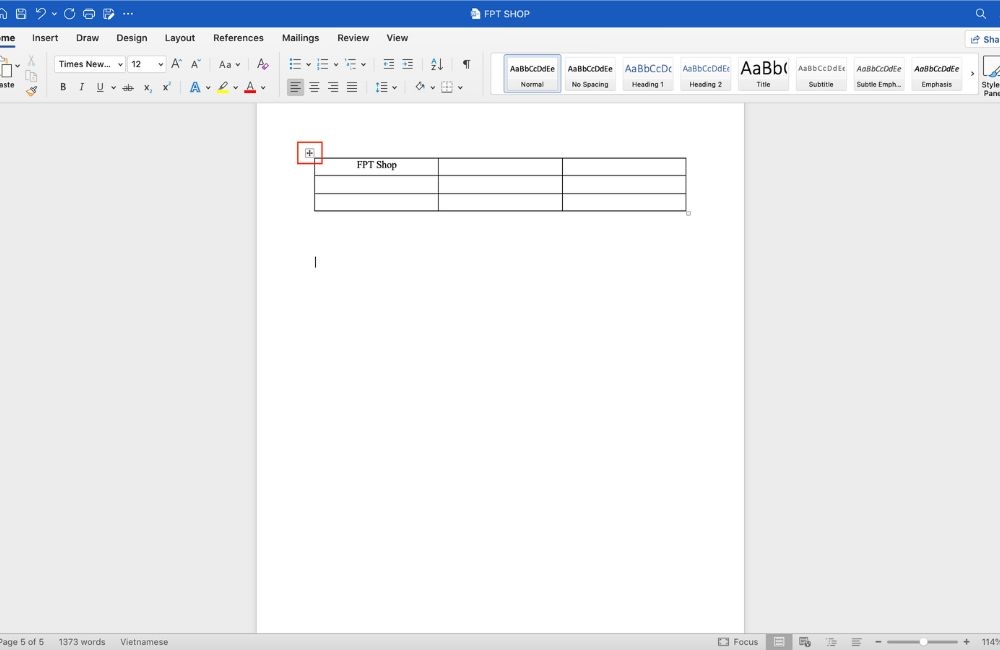Select Align Right

(x=333, y=87)
